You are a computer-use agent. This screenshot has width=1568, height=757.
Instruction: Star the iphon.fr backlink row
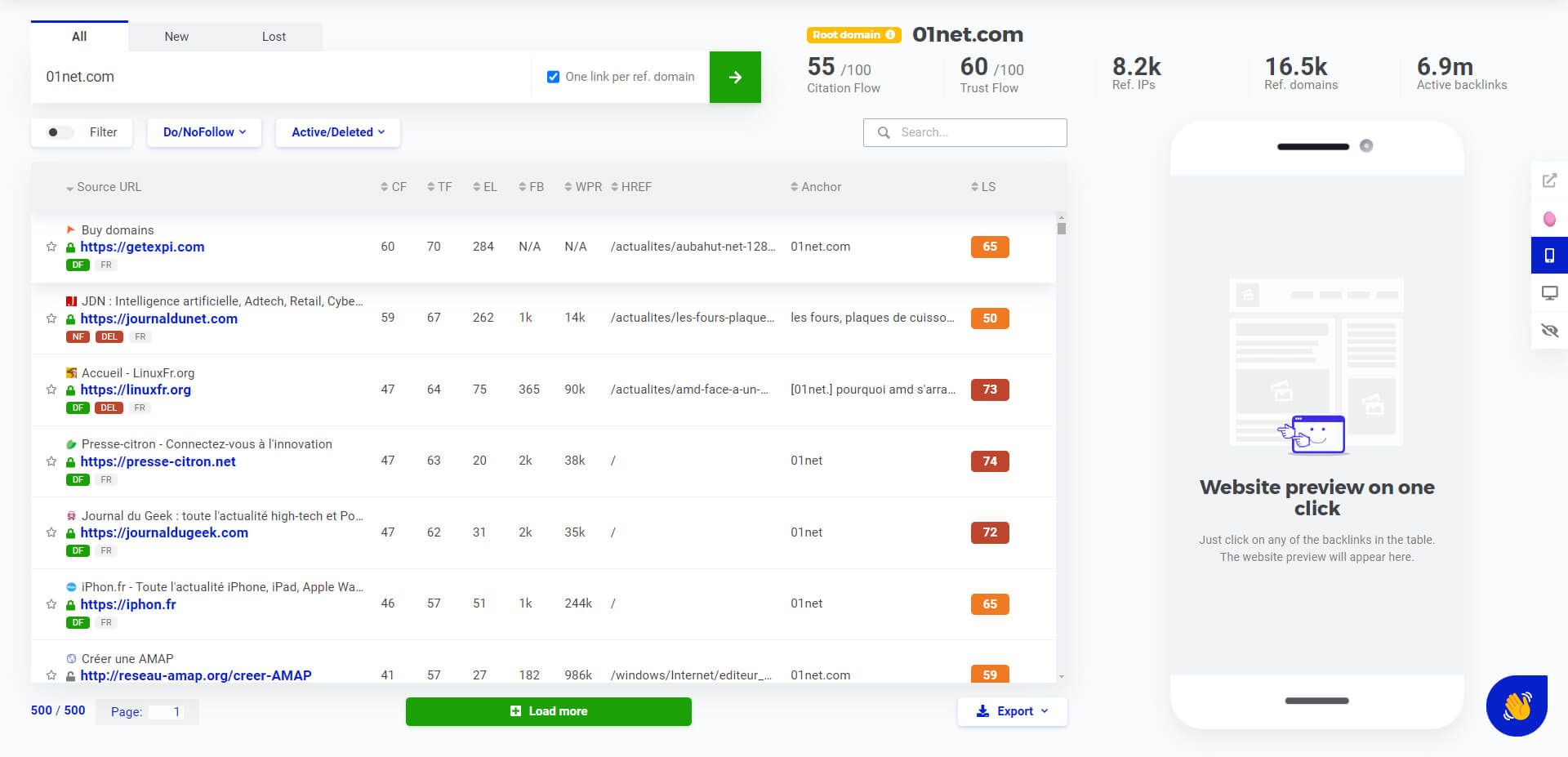coord(51,604)
